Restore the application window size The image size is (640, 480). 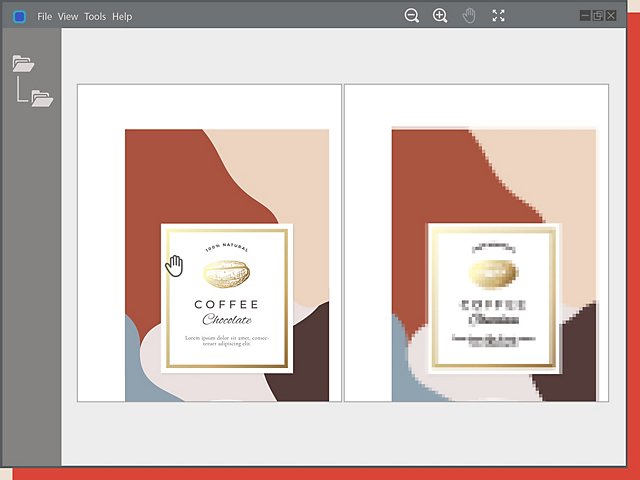click(x=598, y=16)
